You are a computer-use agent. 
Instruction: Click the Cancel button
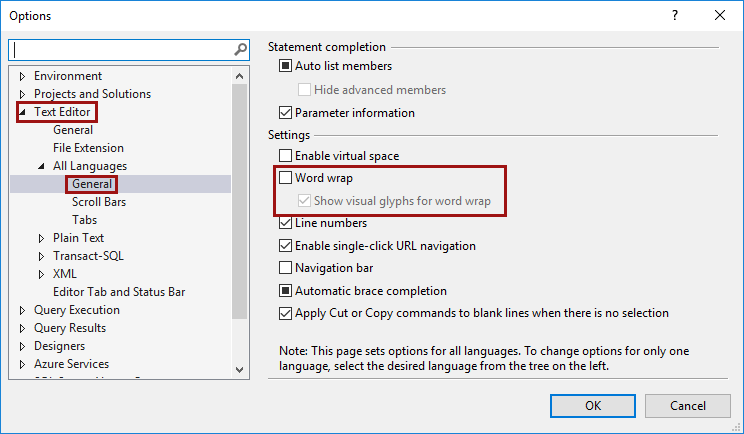[687, 405]
